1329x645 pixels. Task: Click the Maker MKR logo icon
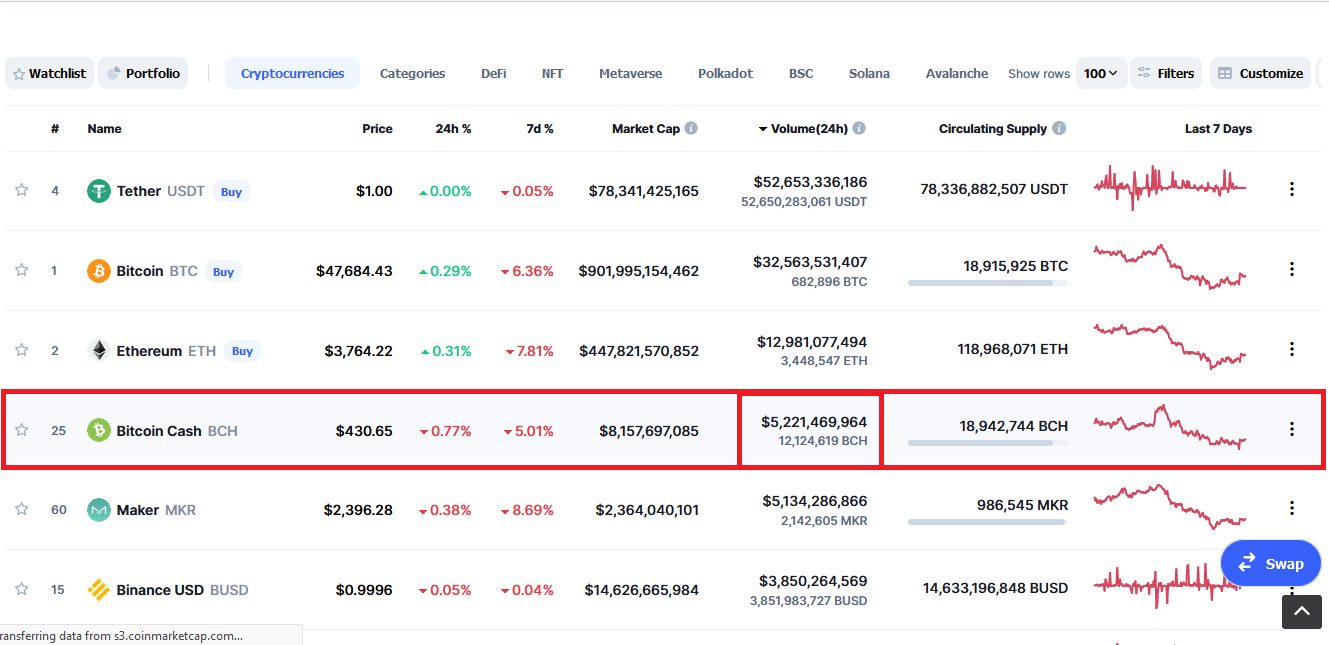coord(99,510)
